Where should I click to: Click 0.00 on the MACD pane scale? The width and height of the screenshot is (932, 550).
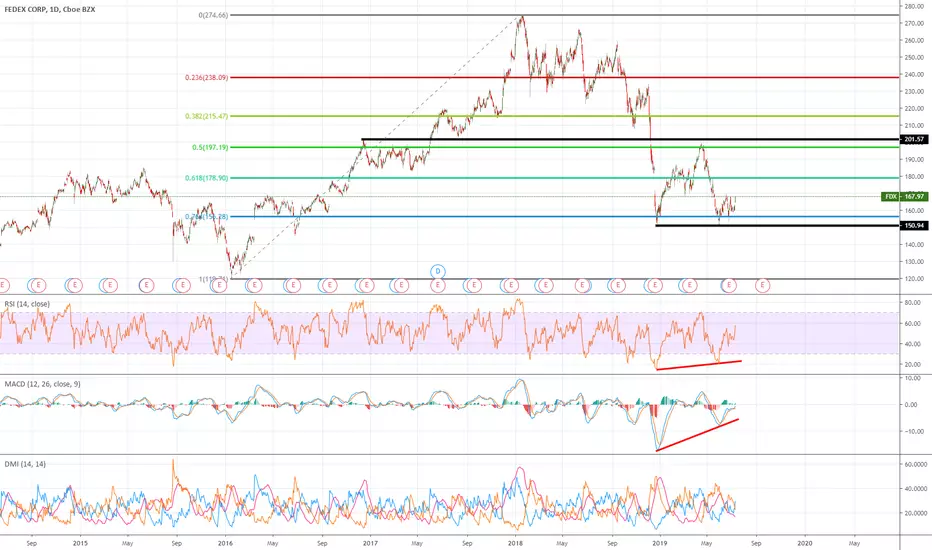click(x=912, y=405)
